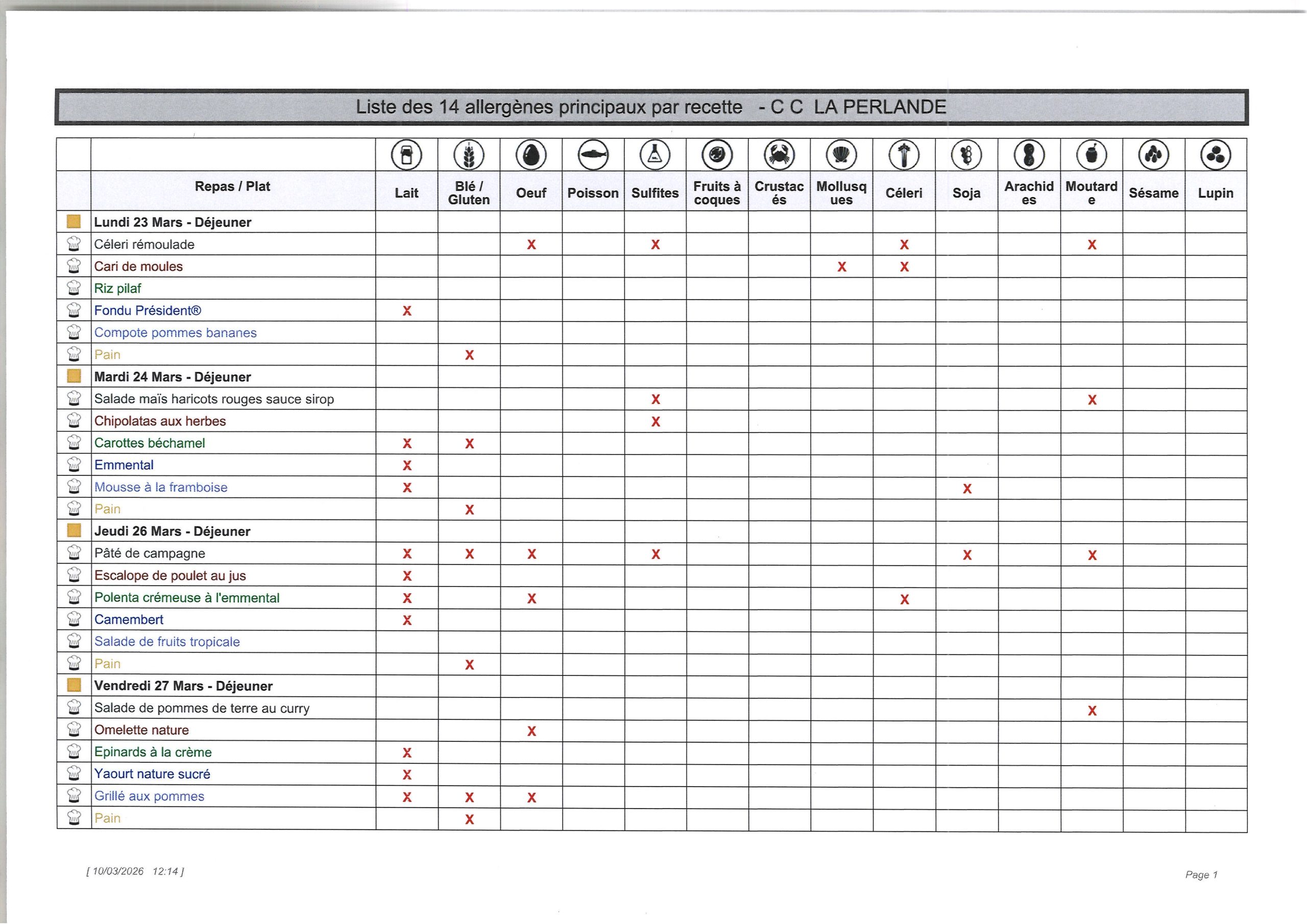Click the title Liste des 14 allergènes banner
This screenshot has width=1307, height=924.
[650, 107]
